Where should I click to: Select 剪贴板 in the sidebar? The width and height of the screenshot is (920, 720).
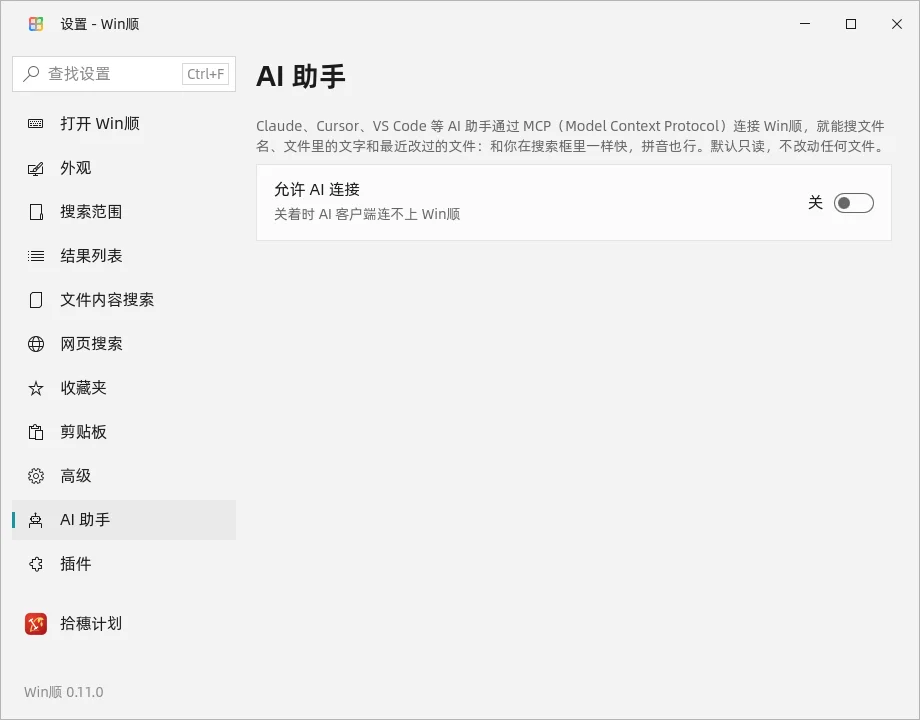point(124,432)
